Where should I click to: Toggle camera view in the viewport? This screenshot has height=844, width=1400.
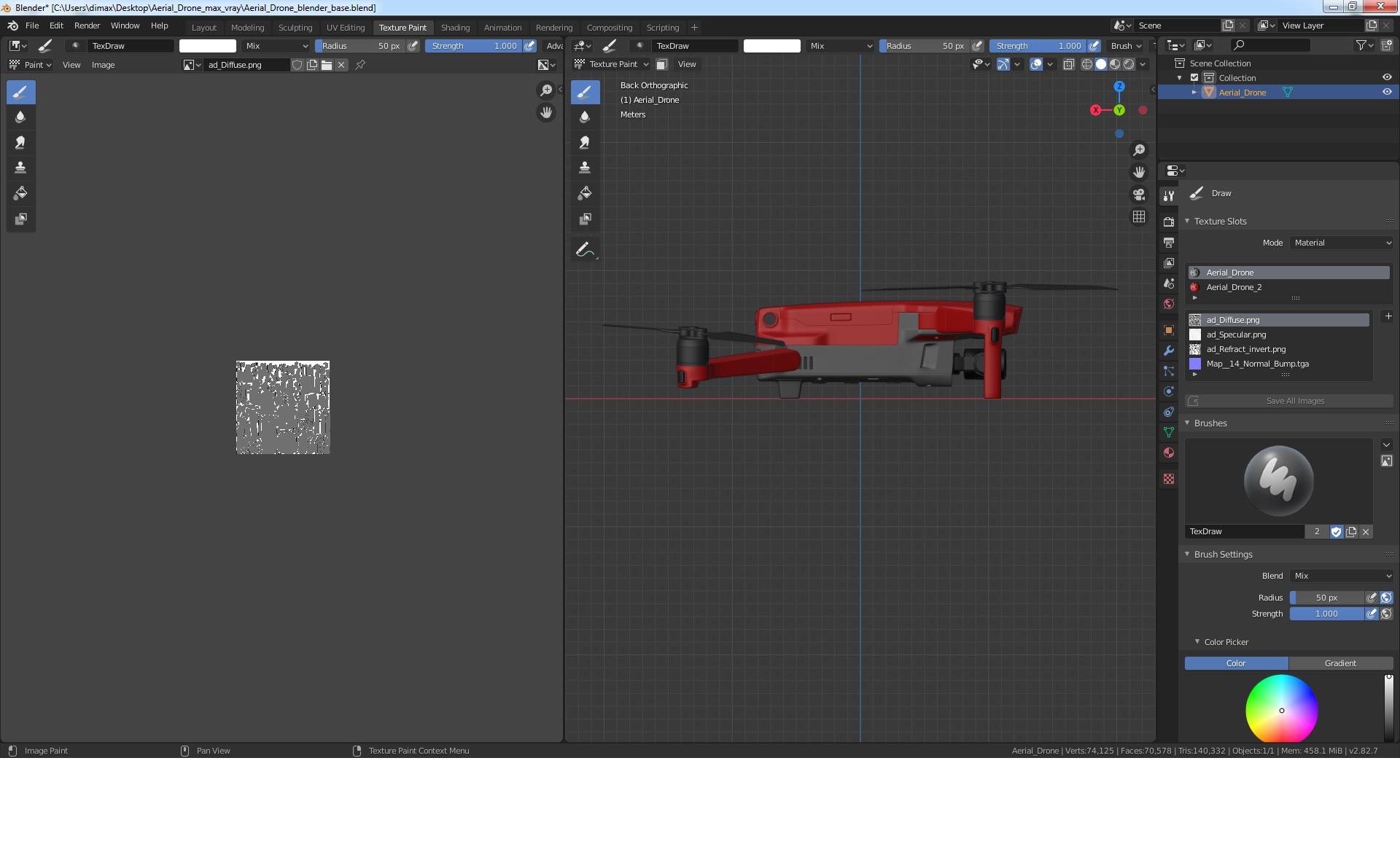[1138, 195]
